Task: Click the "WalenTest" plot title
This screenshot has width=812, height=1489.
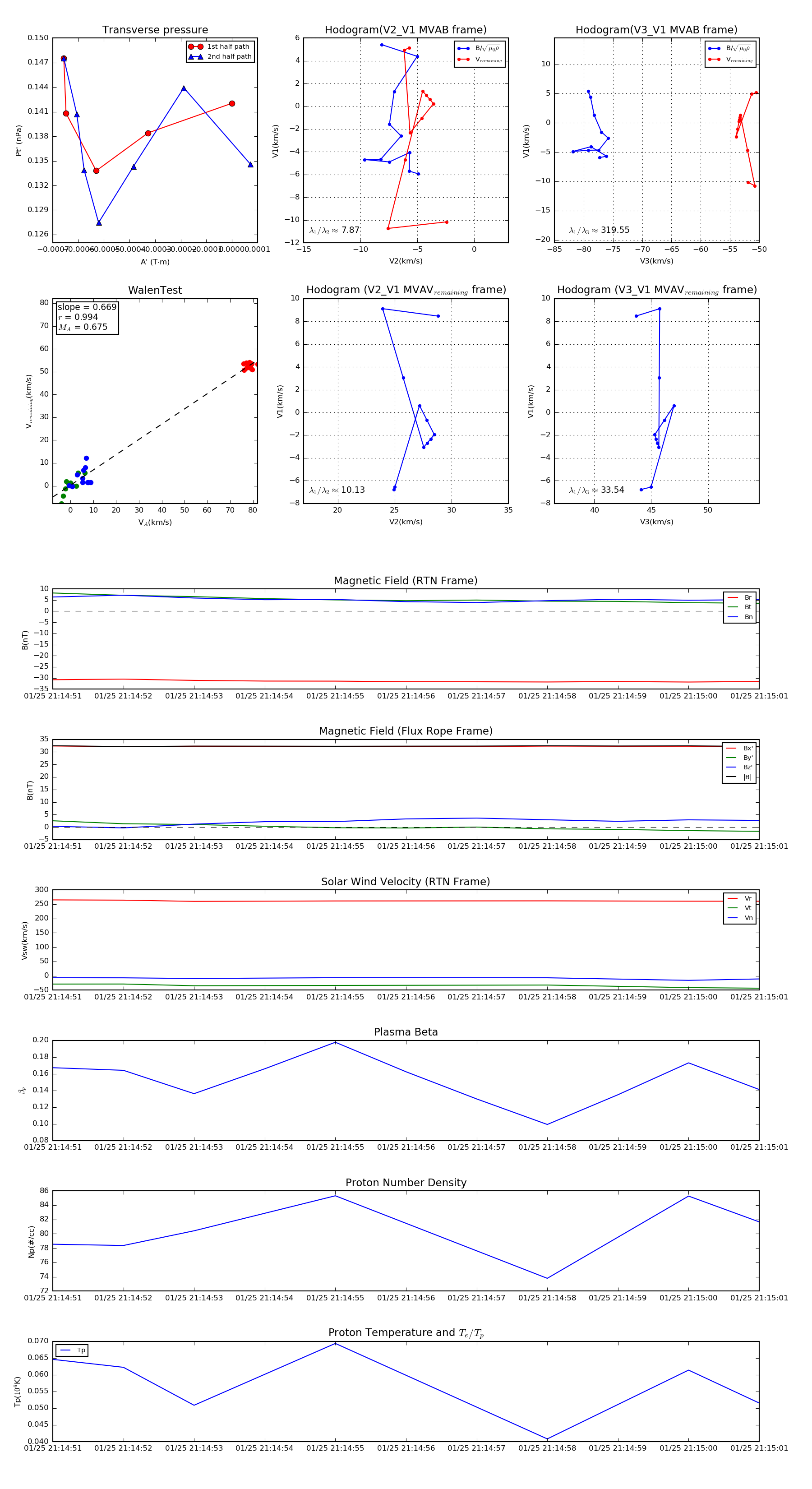Action: [155, 290]
